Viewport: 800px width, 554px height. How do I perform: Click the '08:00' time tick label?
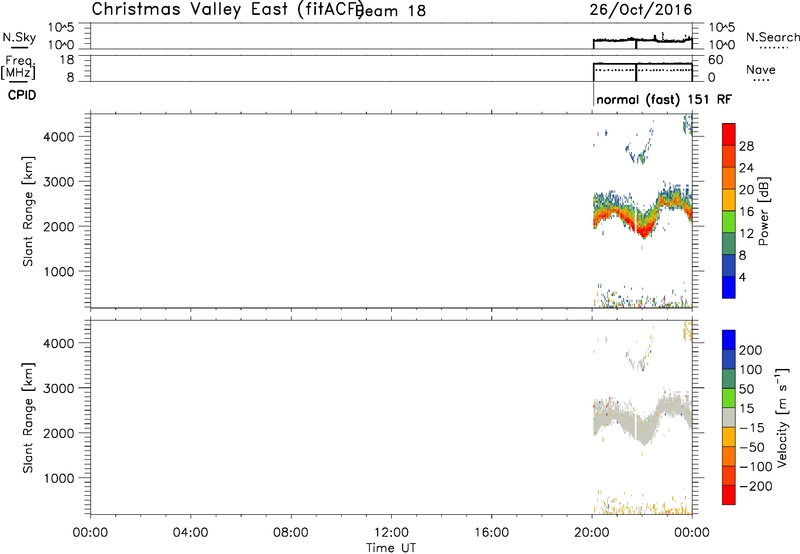pos(291,533)
